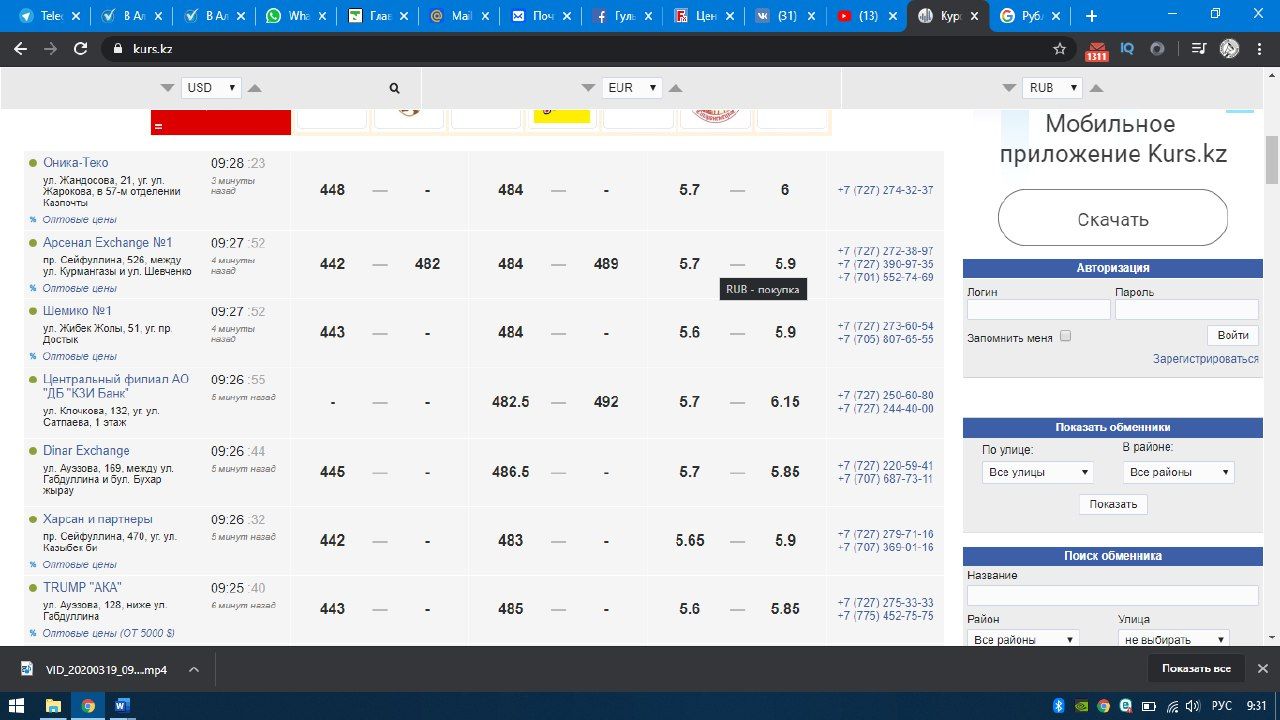This screenshot has height=720, width=1280.
Task: Open 'Все улицы' street dropdown
Action: tap(1038, 472)
